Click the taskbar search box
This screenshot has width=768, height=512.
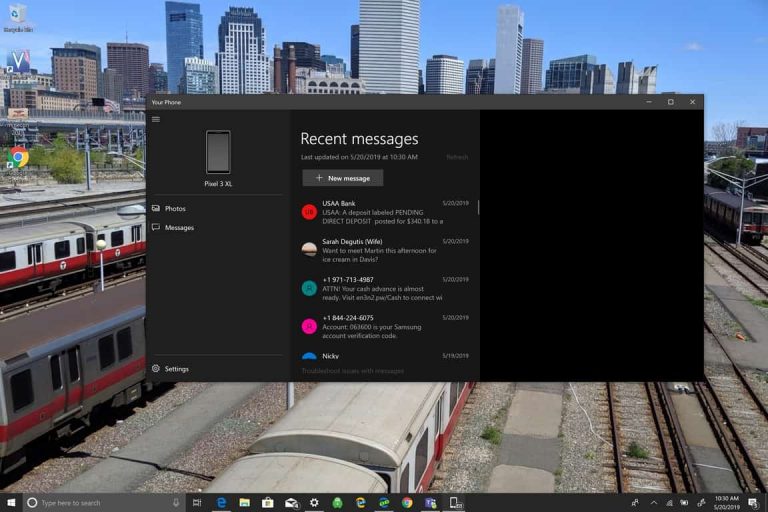click(x=104, y=503)
